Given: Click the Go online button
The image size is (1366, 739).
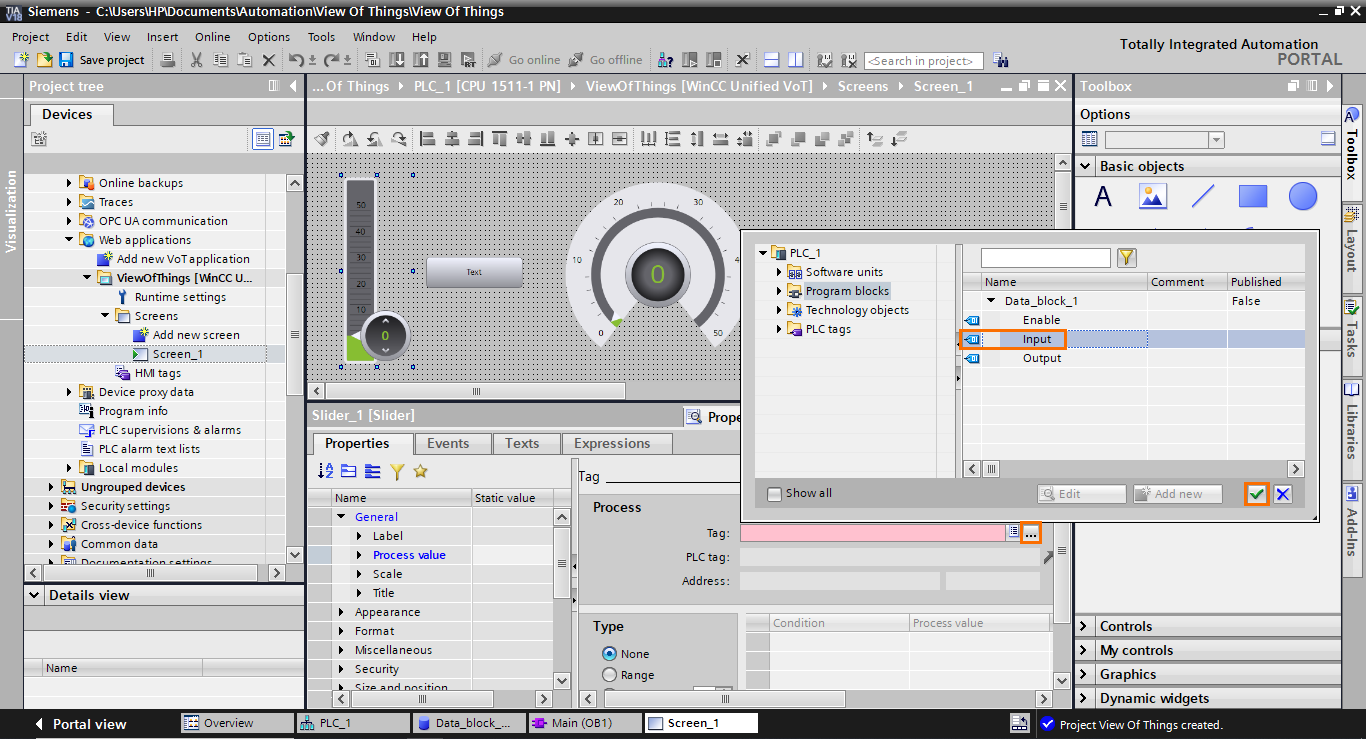Looking at the screenshot, I should 524,60.
